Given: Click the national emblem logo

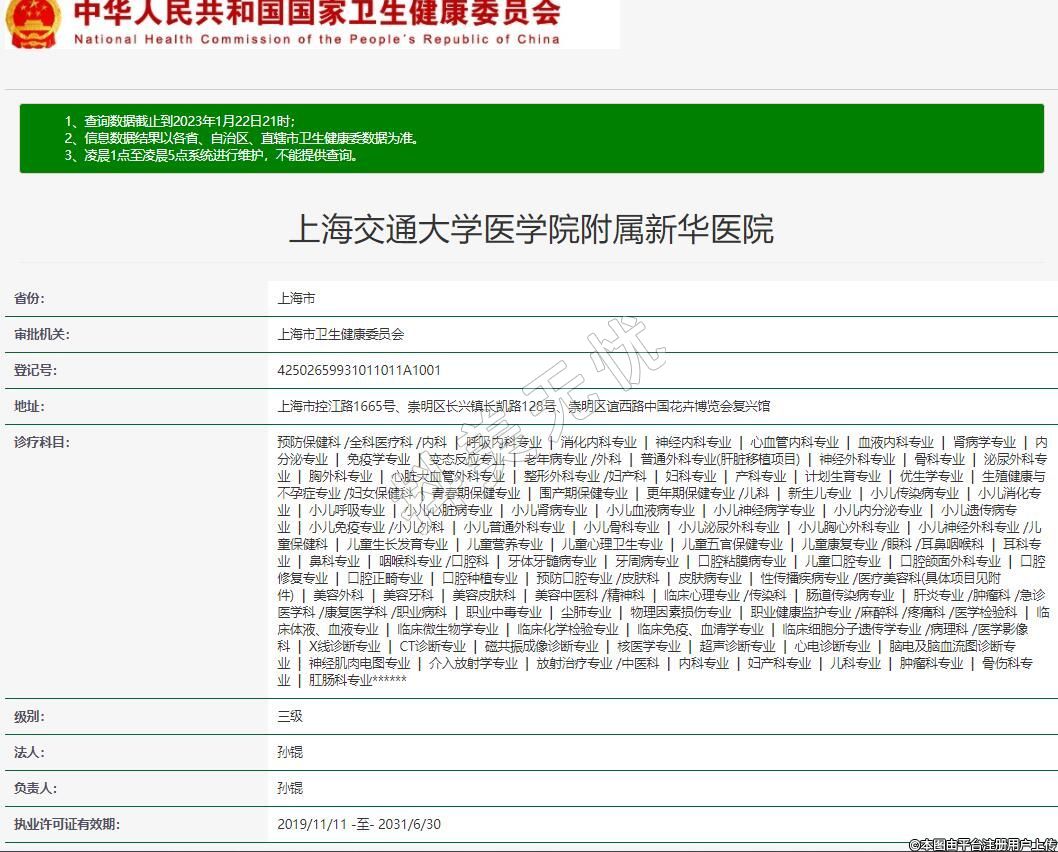Looking at the screenshot, I should 32,22.
